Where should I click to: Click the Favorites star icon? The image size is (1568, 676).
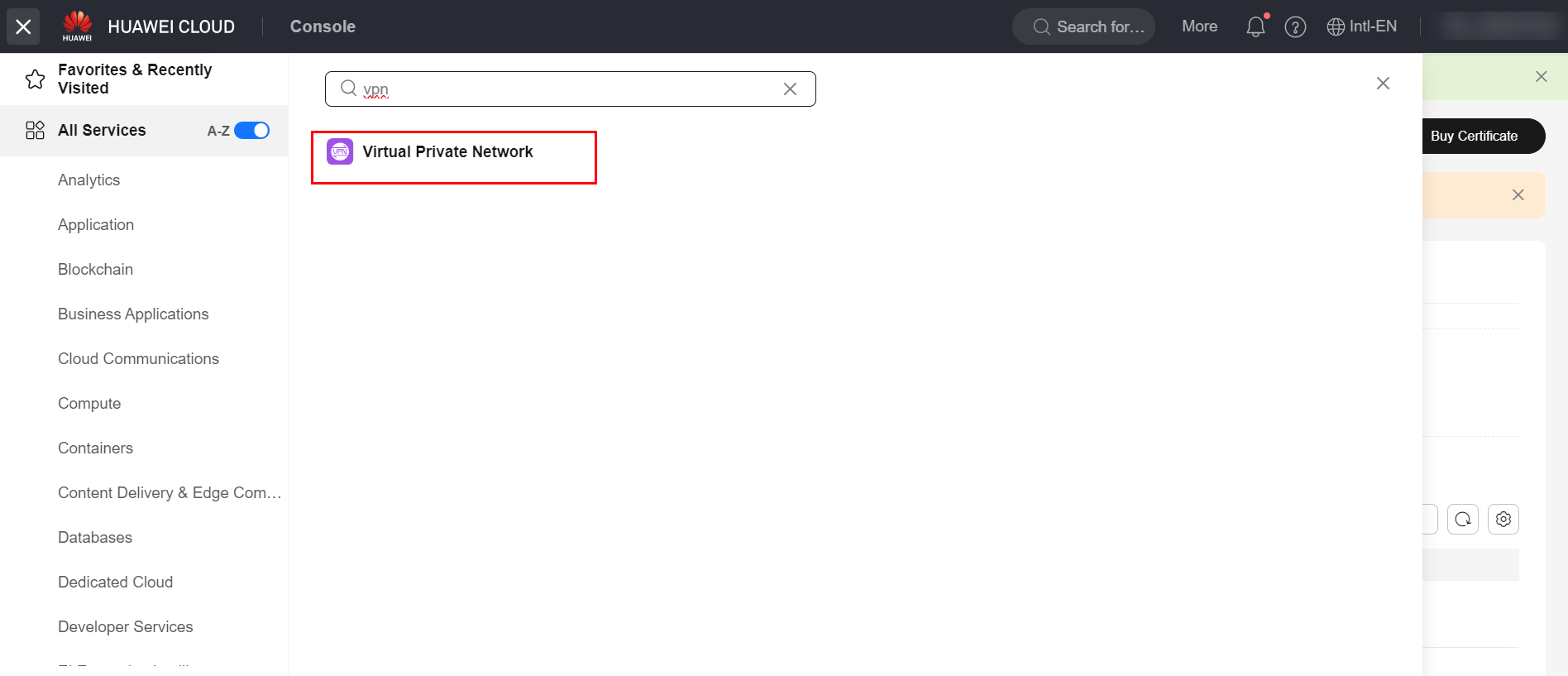coord(35,79)
